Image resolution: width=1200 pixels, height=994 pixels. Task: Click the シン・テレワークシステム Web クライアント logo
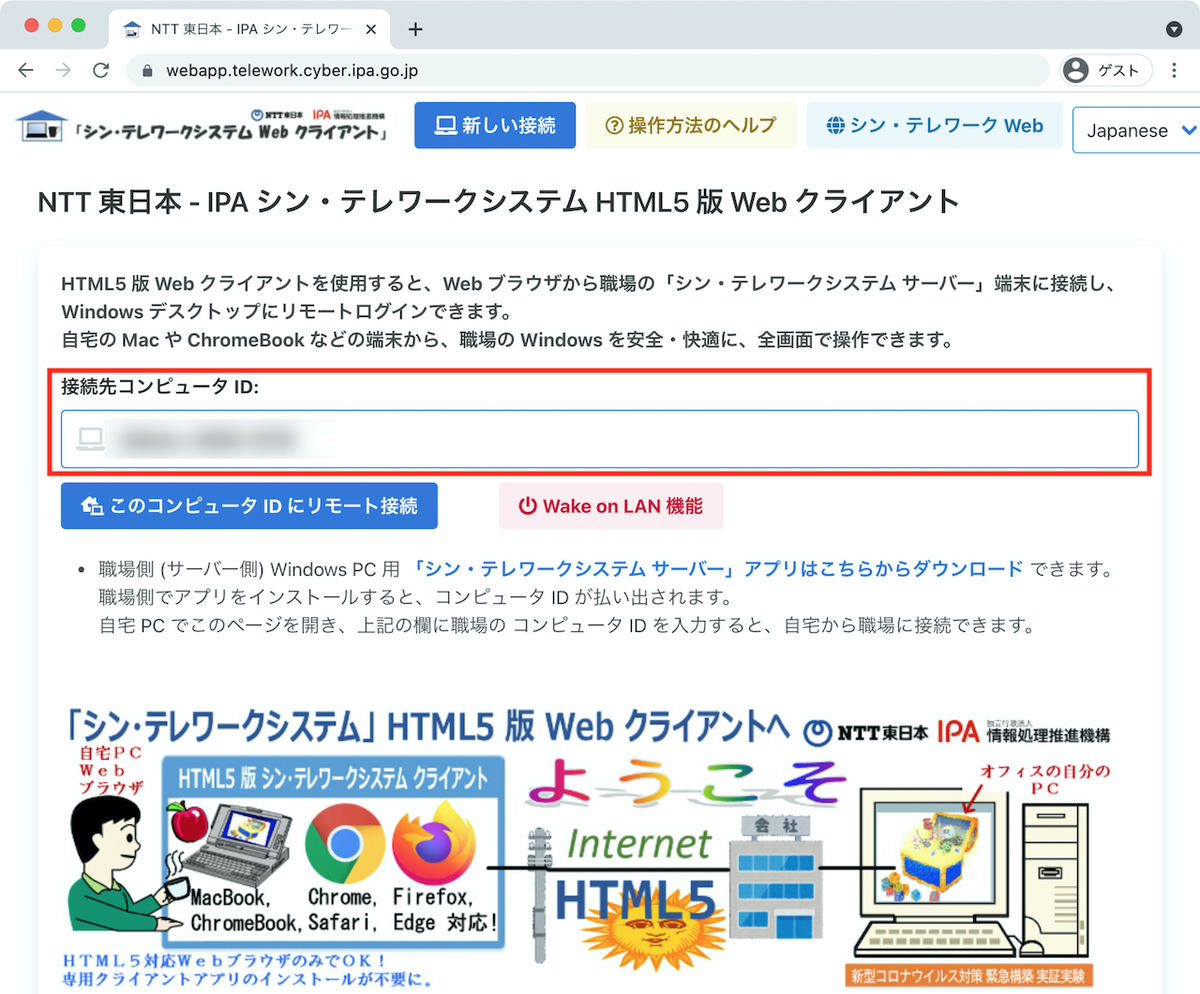pos(202,125)
